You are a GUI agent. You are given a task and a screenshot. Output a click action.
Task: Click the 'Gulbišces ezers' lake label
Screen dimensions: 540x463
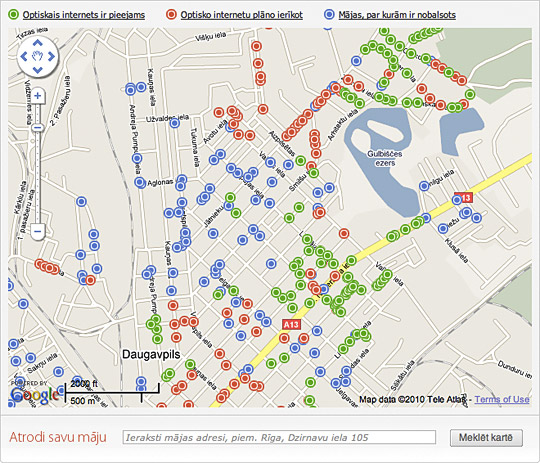click(384, 158)
